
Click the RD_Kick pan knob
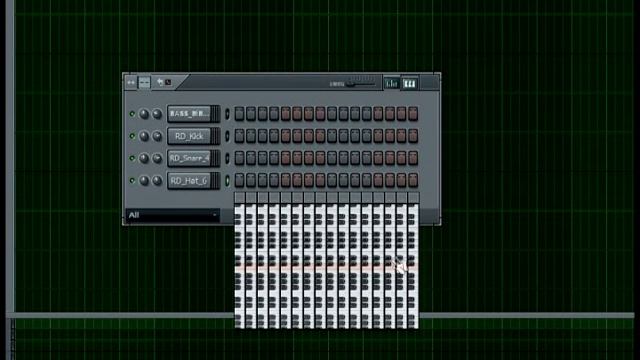click(x=144, y=136)
